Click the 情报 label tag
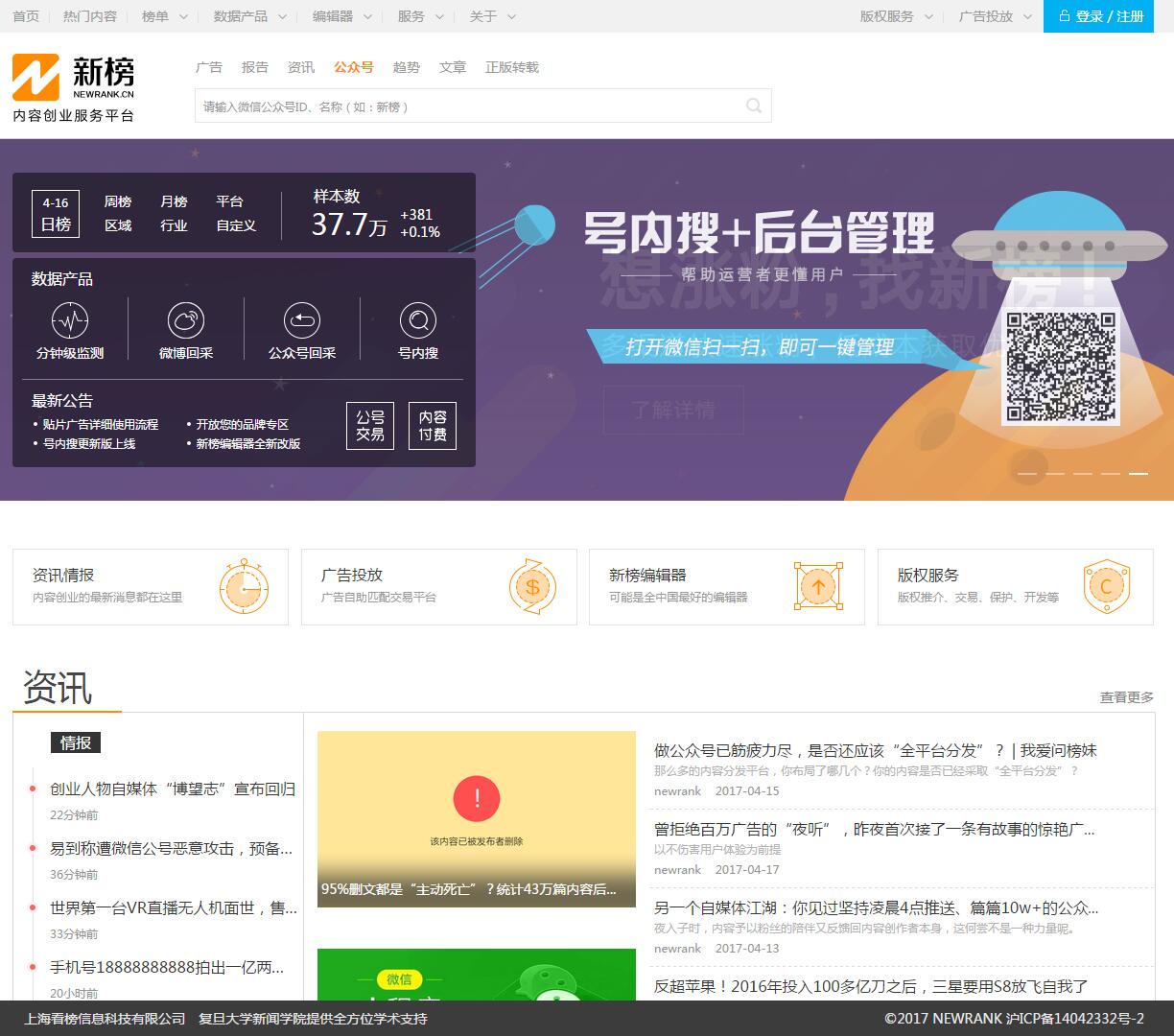Screen dimensions: 1174x1036 [x=76, y=742]
